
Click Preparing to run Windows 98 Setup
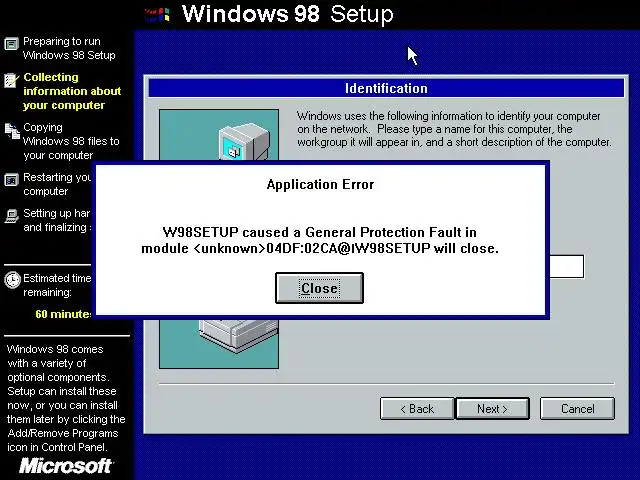[x=69, y=48]
